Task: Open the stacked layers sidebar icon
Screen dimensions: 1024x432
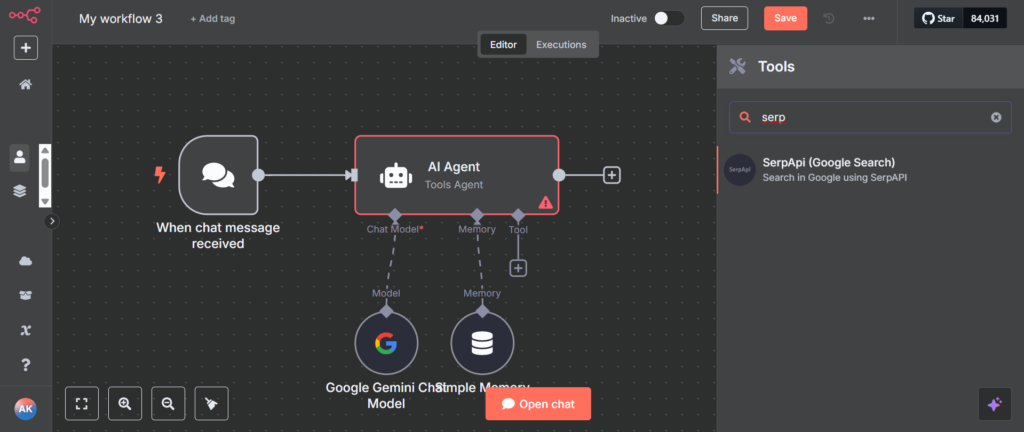Action: (20, 191)
